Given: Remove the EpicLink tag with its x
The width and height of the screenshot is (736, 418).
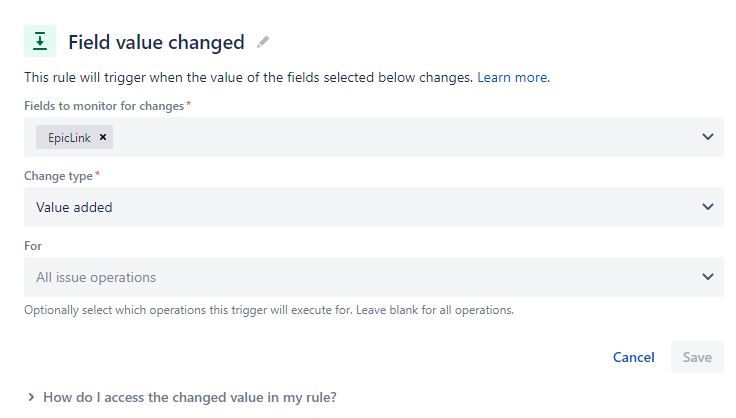Looking at the screenshot, I should [103, 137].
